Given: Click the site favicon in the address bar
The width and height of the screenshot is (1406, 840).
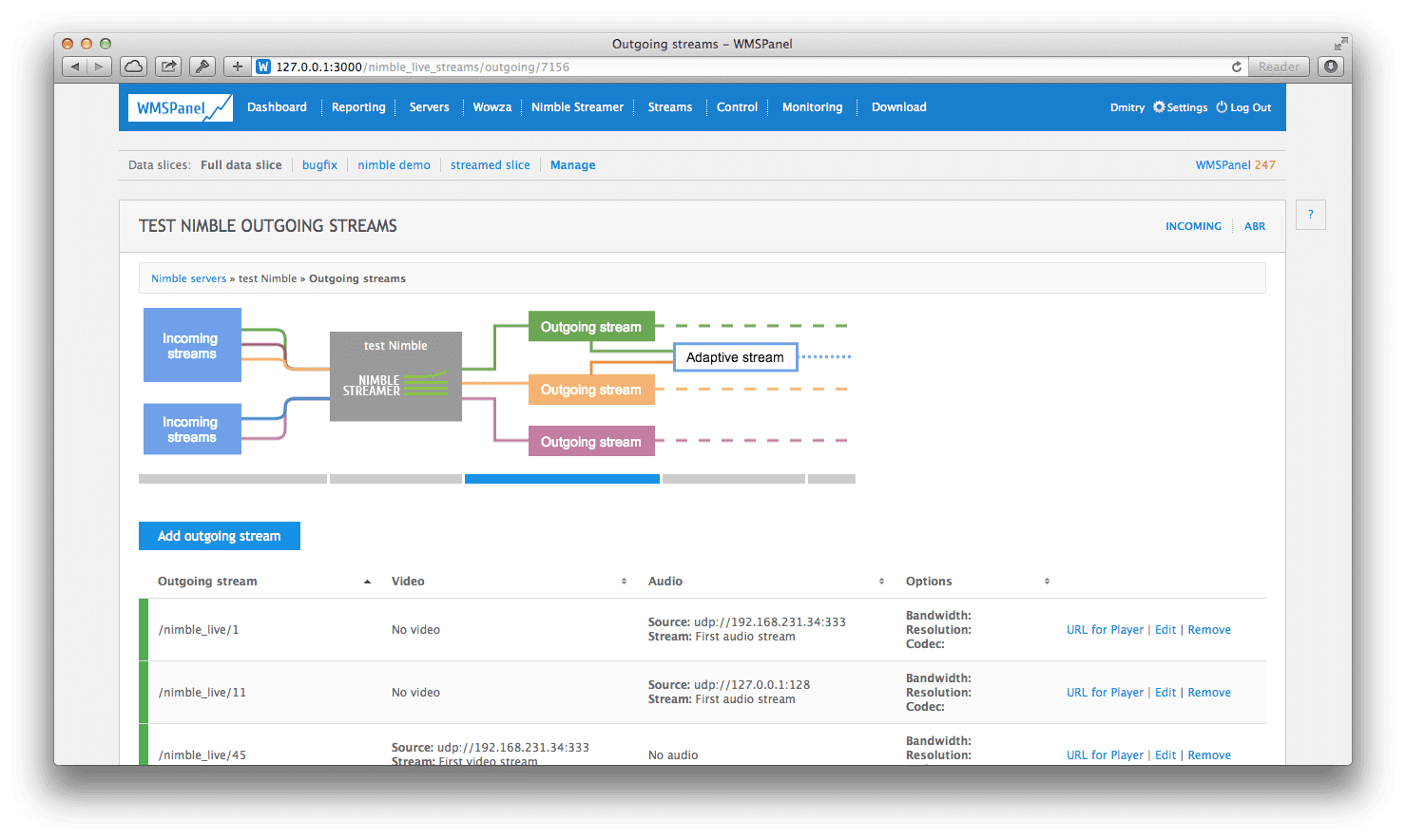Looking at the screenshot, I should [x=263, y=67].
